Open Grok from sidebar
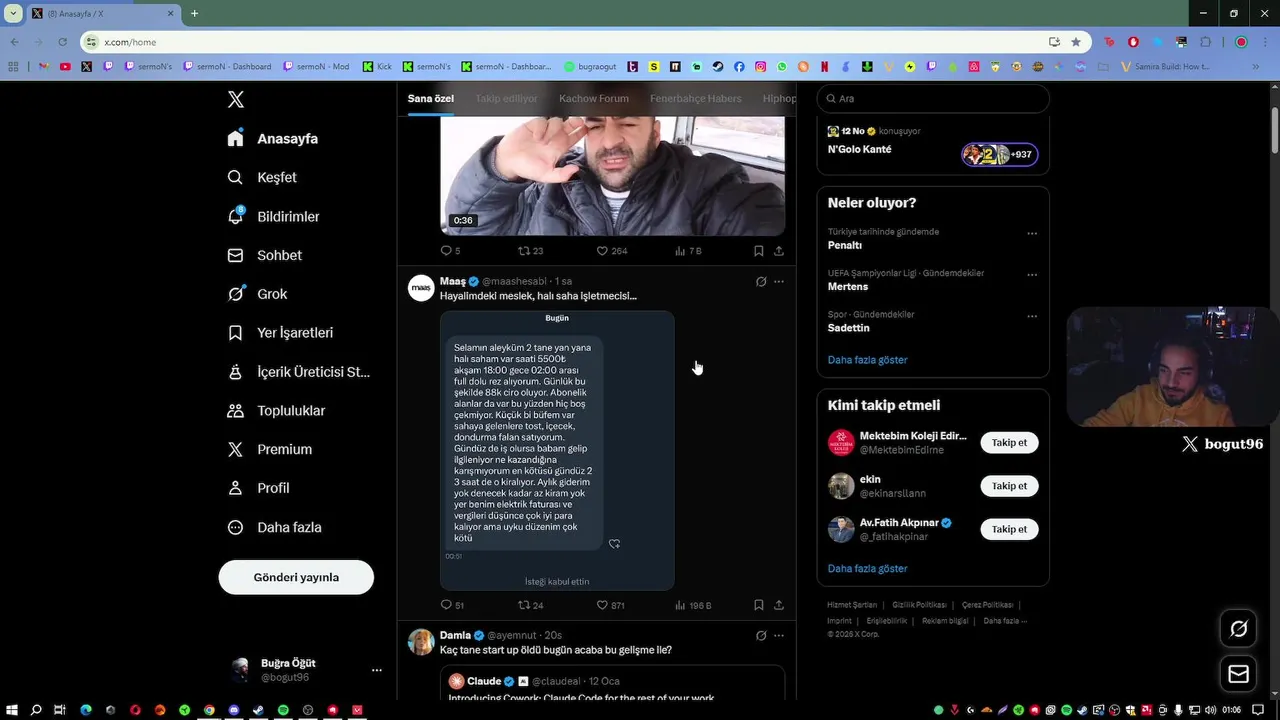The height and width of the screenshot is (720, 1280). (x=257, y=294)
